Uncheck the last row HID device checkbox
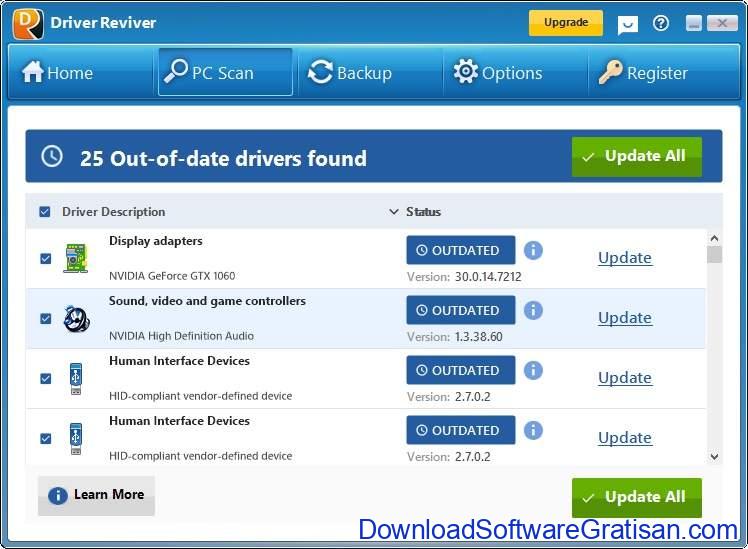The image size is (748, 549). point(46,438)
